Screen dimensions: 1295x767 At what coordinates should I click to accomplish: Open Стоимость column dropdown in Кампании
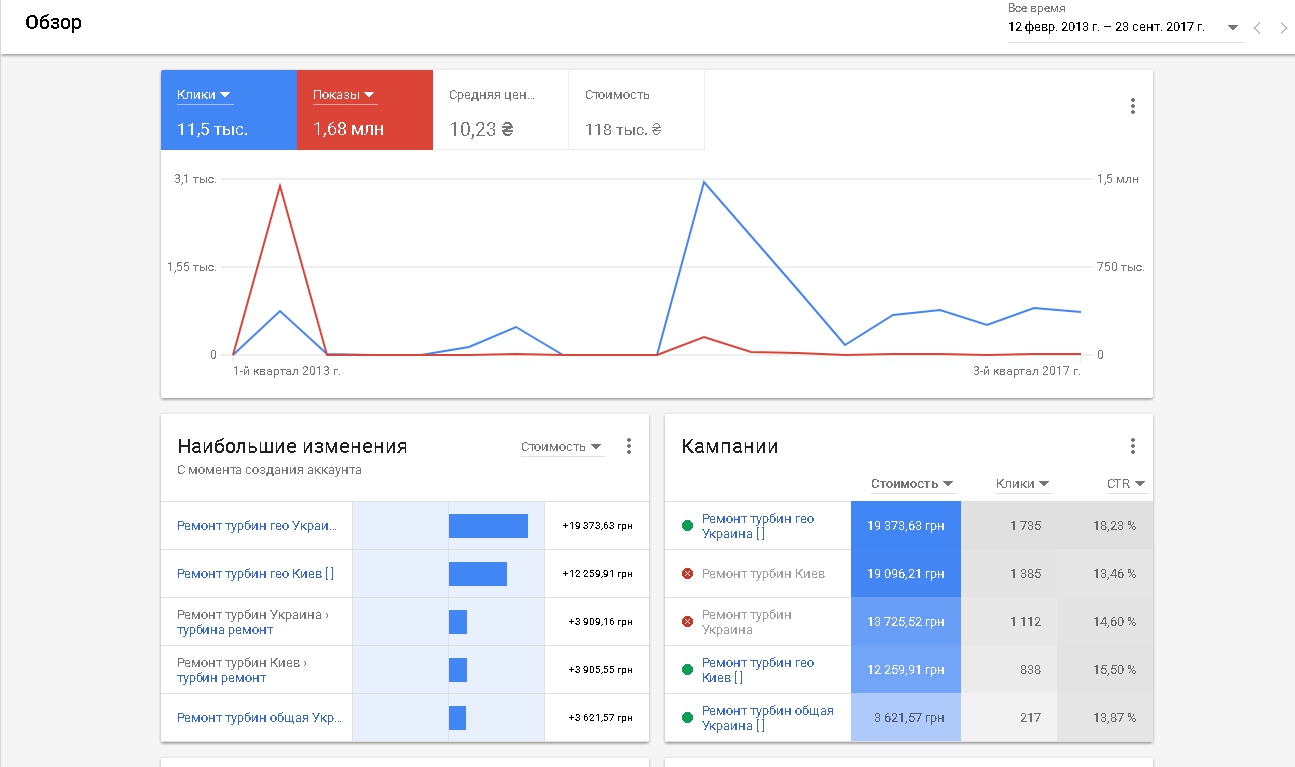(x=912, y=484)
